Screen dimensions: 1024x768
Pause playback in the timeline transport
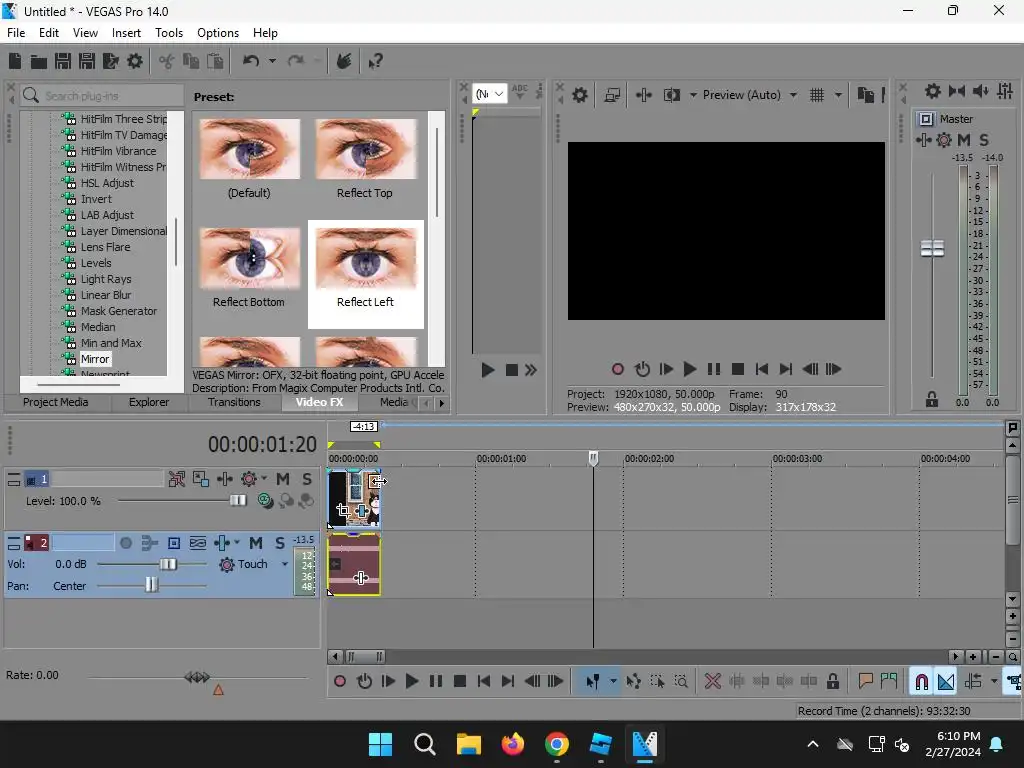point(436,681)
